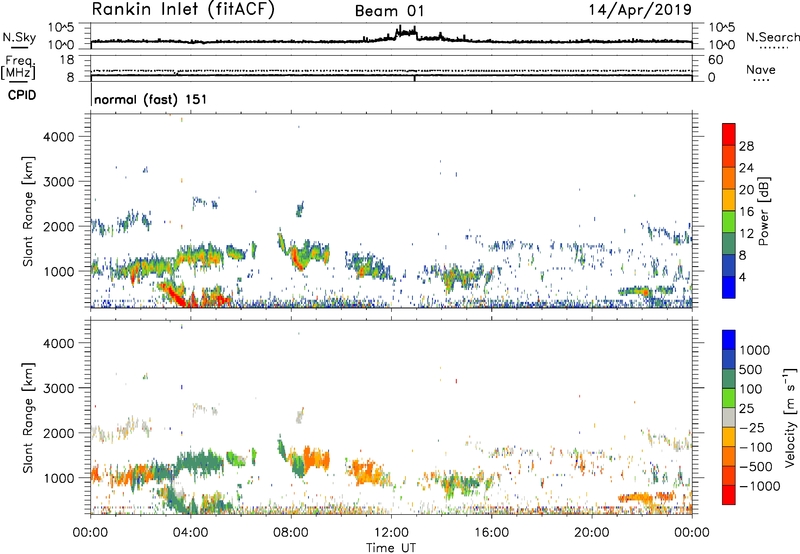Pick the red bottom Velocity color segment
The height and width of the screenshot is (554, 800).
729,495
